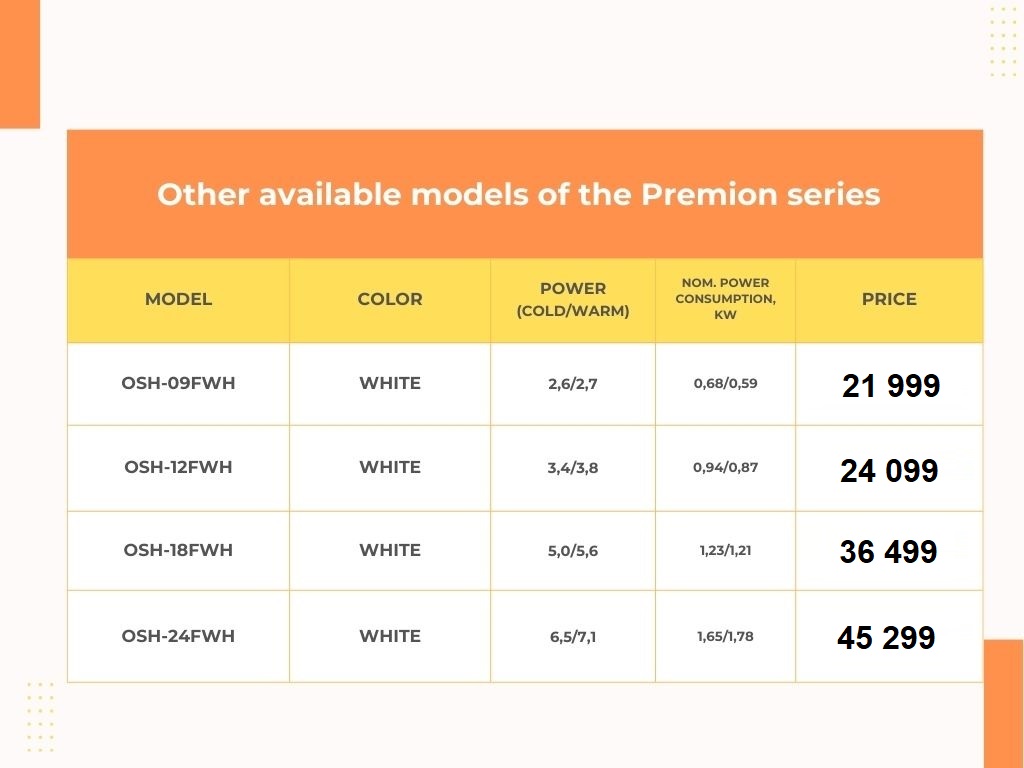Click the consumption value 1,65/1,78
The image size is (1024, 768).
[x=725, y=636]
